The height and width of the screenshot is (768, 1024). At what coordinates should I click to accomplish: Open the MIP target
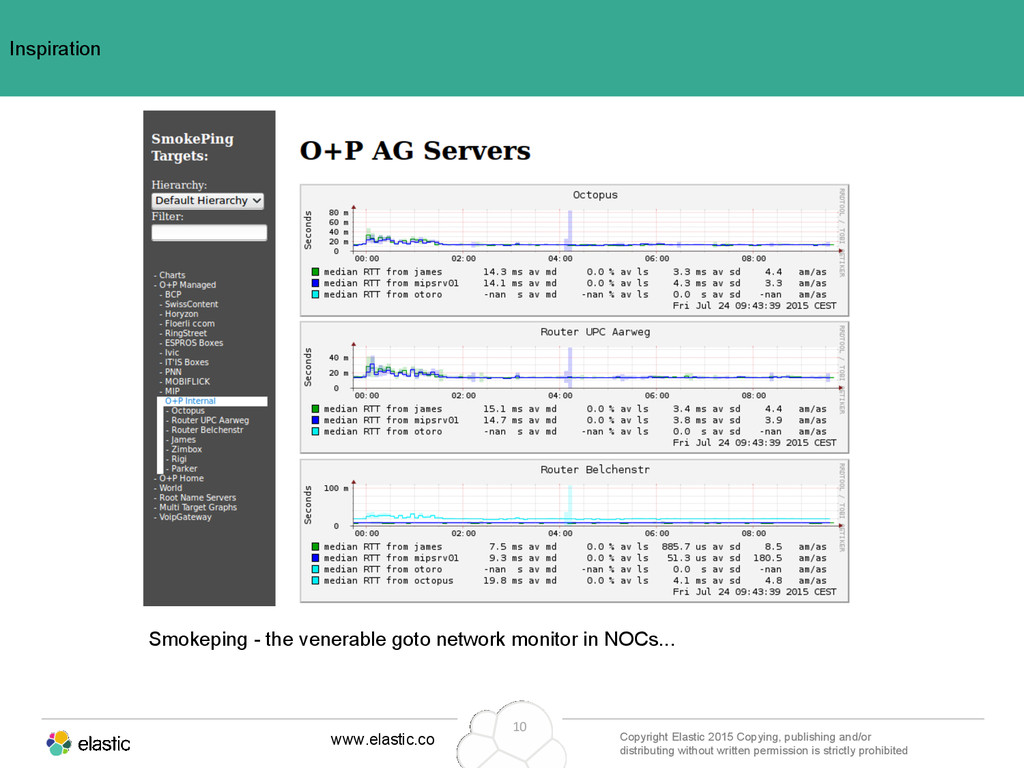coord(172,391)
